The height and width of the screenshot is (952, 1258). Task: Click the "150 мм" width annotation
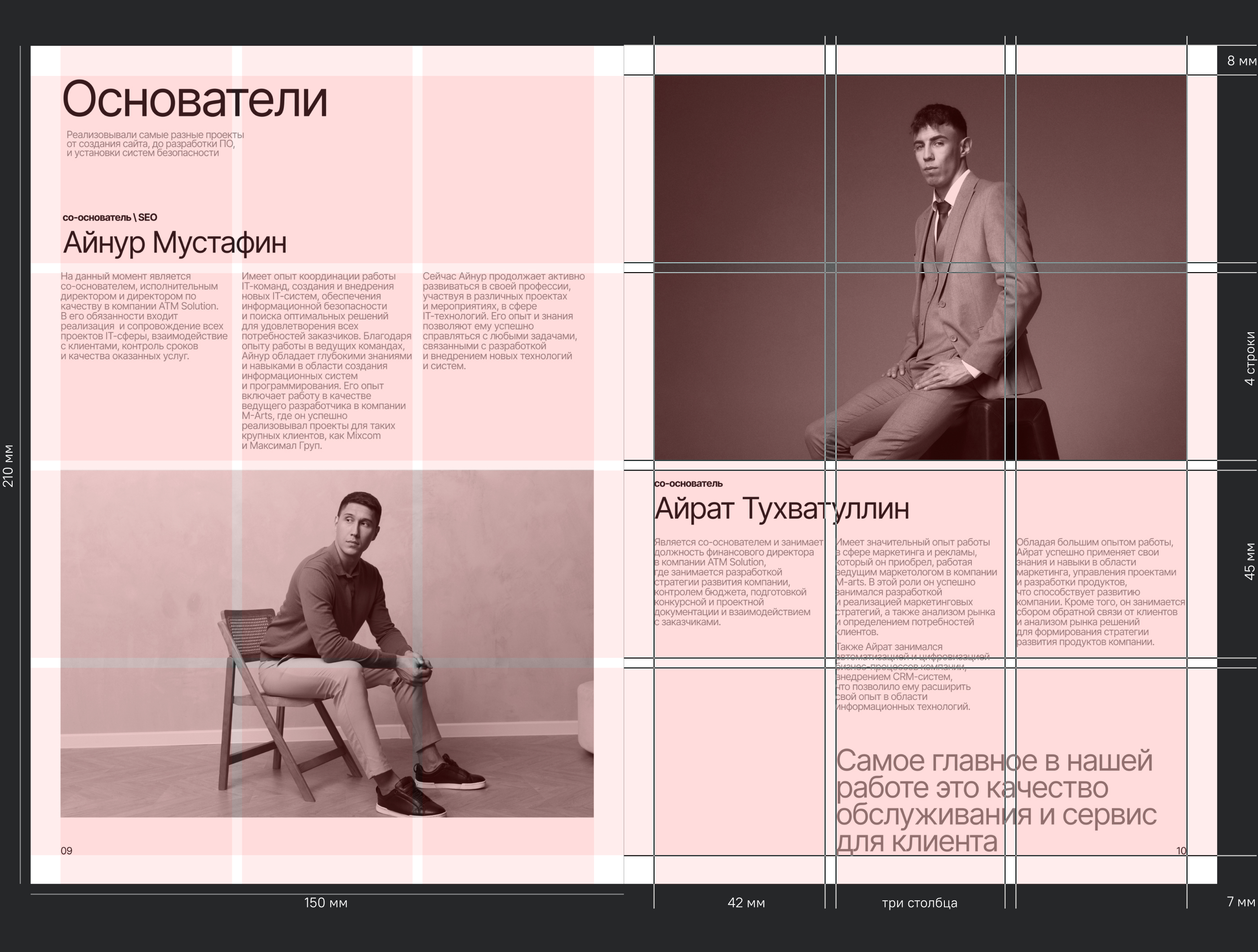325,903
